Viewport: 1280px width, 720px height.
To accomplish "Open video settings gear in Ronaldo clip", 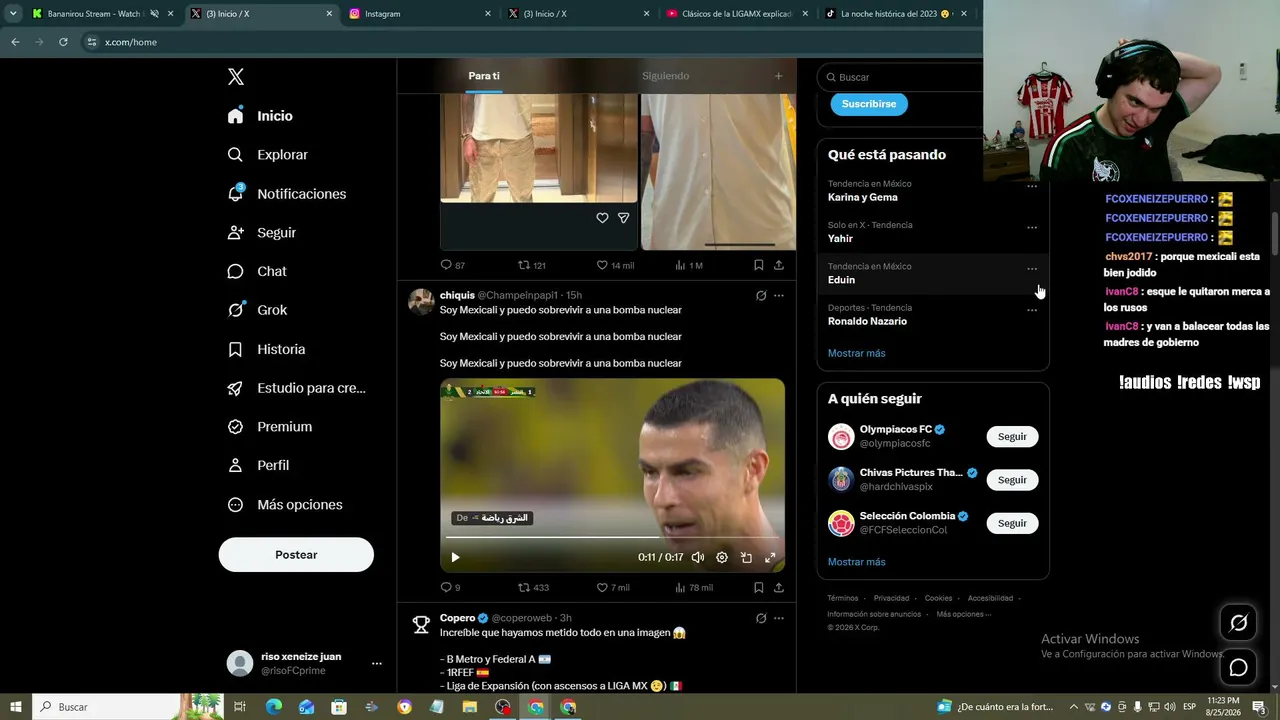I will tap(722, 558).
